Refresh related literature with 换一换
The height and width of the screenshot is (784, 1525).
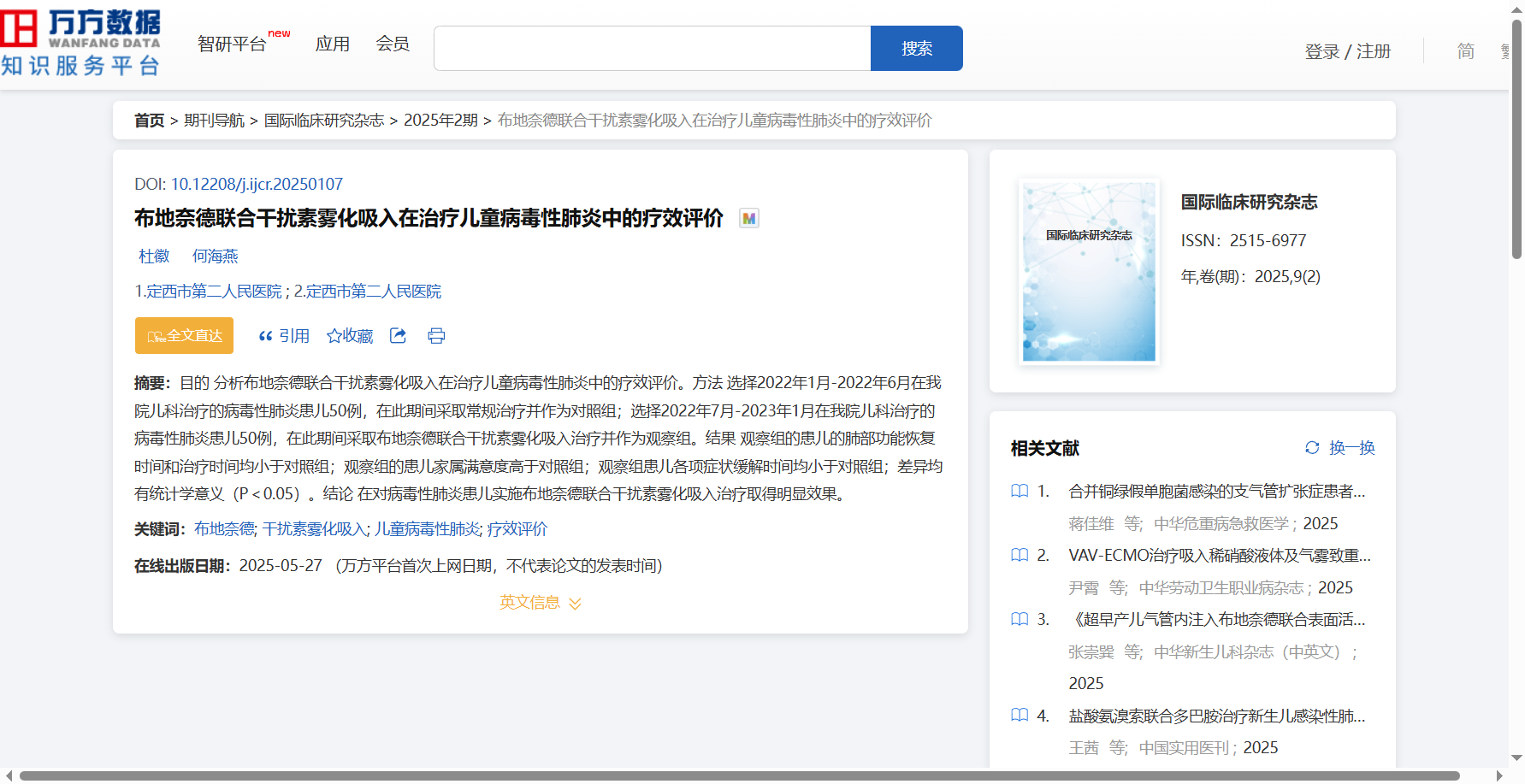[1339, 448]
